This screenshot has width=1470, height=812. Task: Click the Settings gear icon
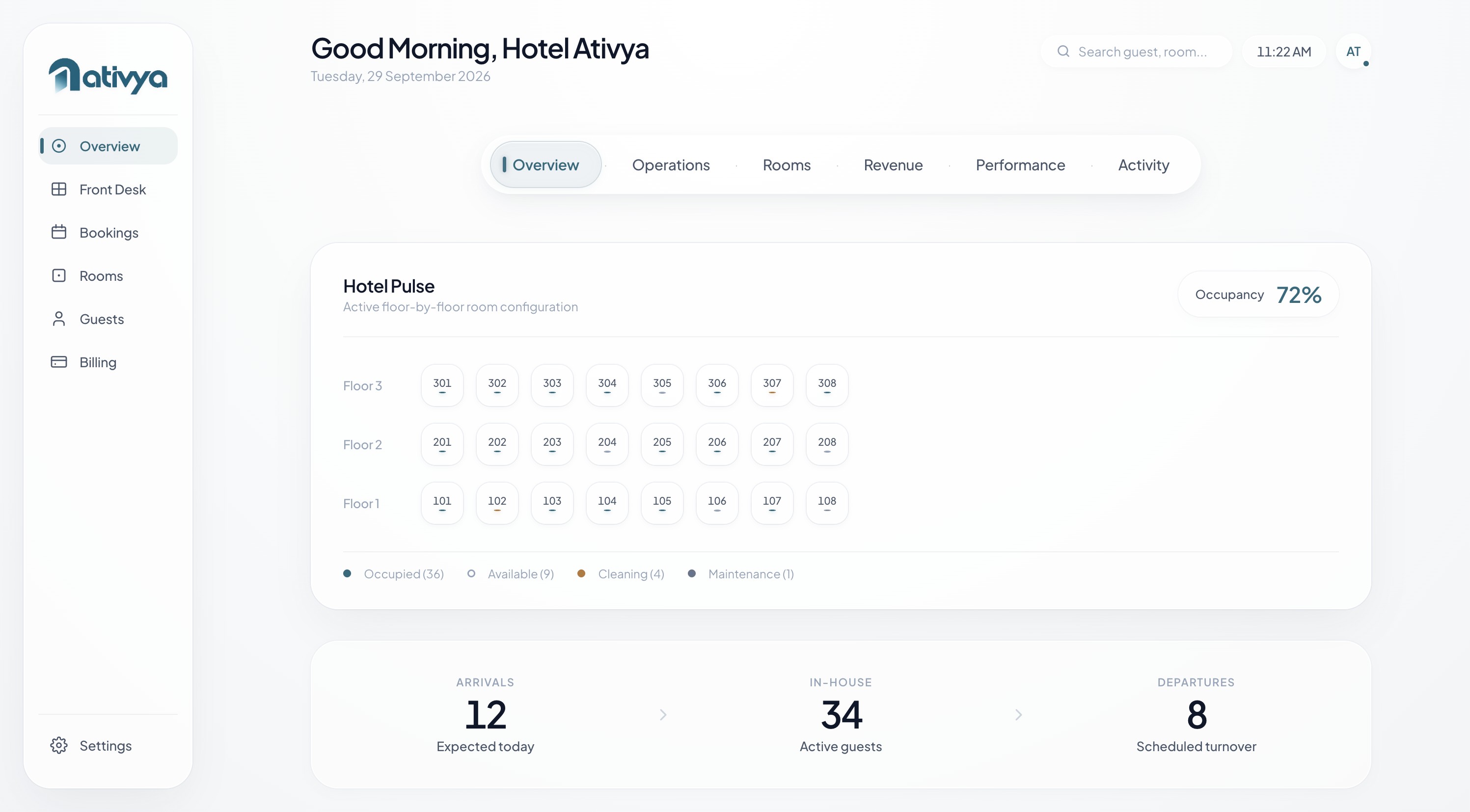pyautogui.click(x=59, y=745)
